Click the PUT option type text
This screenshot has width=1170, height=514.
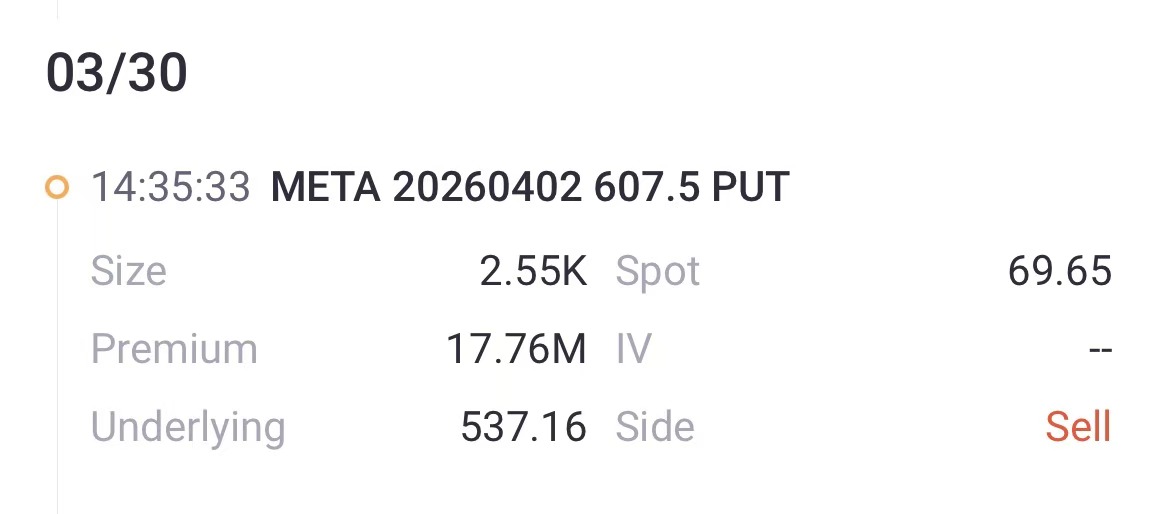click(x=750, y=188)
